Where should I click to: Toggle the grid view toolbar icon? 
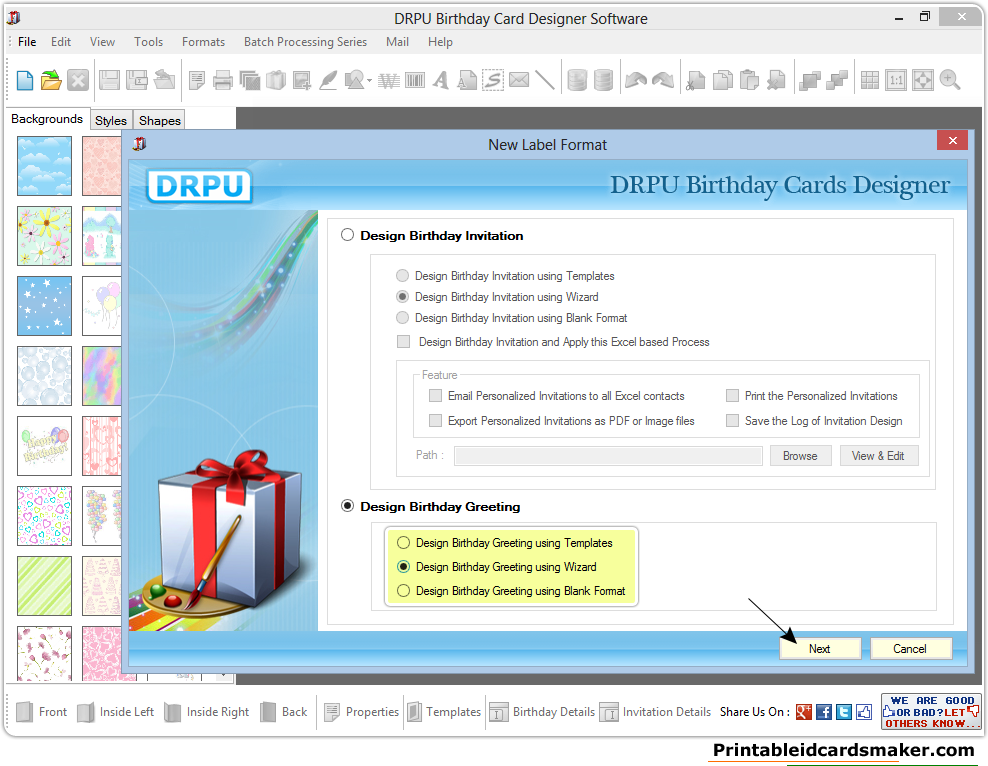[870, 81]
